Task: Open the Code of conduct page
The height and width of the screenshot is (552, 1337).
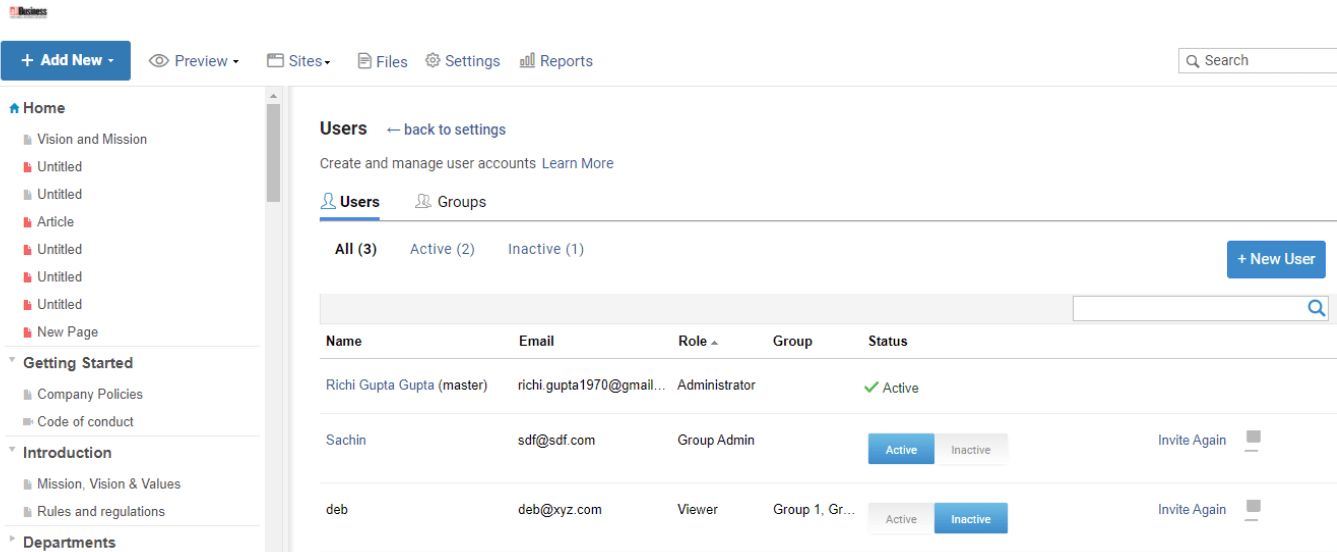Action: pos(85,422)
